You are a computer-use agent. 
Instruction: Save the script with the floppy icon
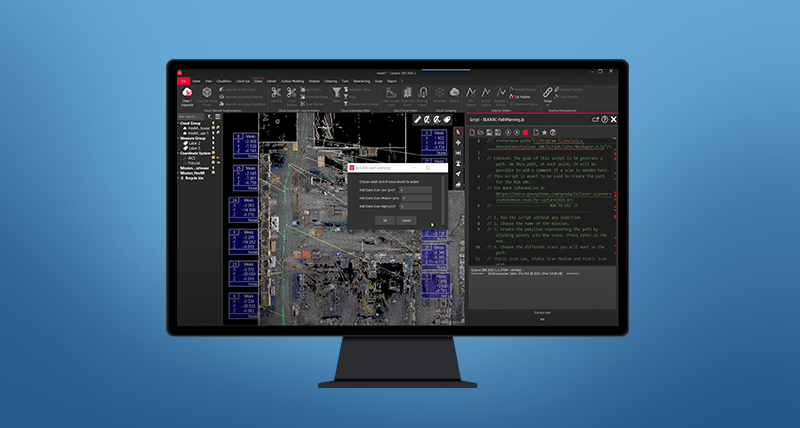pos(489,131)
